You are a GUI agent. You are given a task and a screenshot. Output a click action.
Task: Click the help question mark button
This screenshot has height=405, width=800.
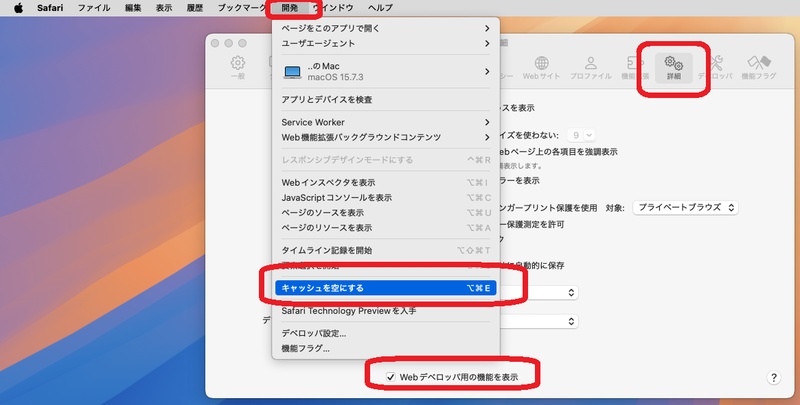[x=773, y=377]
